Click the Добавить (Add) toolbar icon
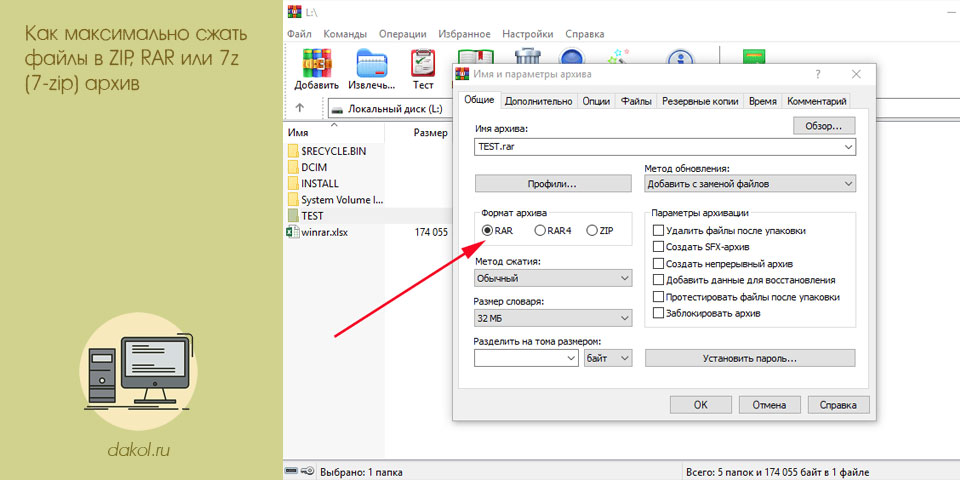The width and height of the screenshot is (960, 480). [x=317, y=63]
